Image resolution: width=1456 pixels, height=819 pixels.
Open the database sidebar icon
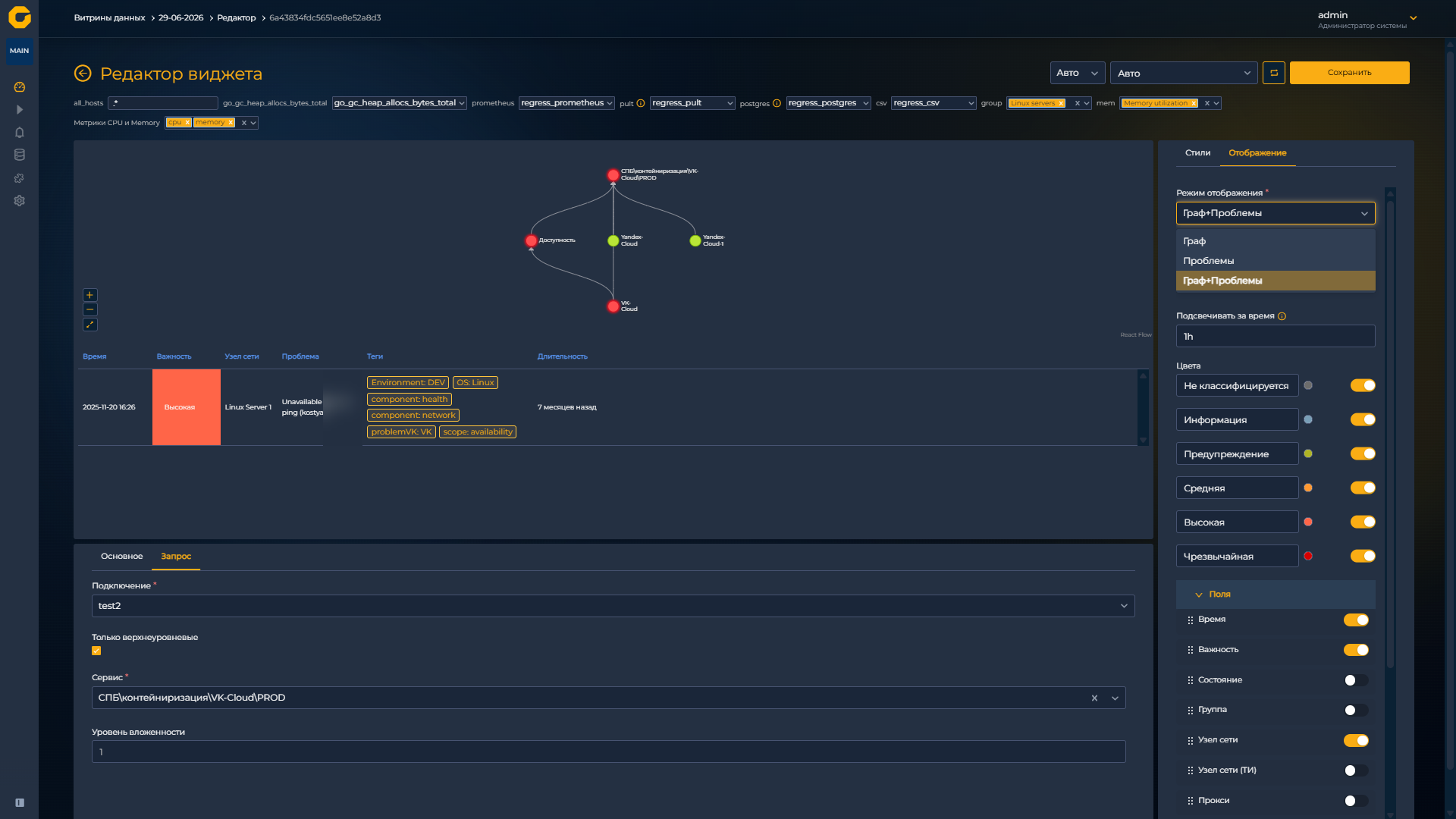20,155
